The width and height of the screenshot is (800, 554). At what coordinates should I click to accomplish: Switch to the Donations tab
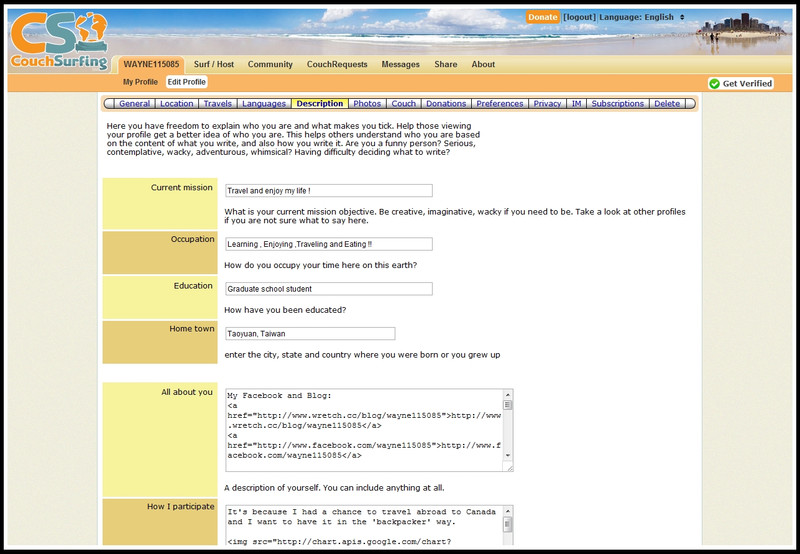point(446,104)
